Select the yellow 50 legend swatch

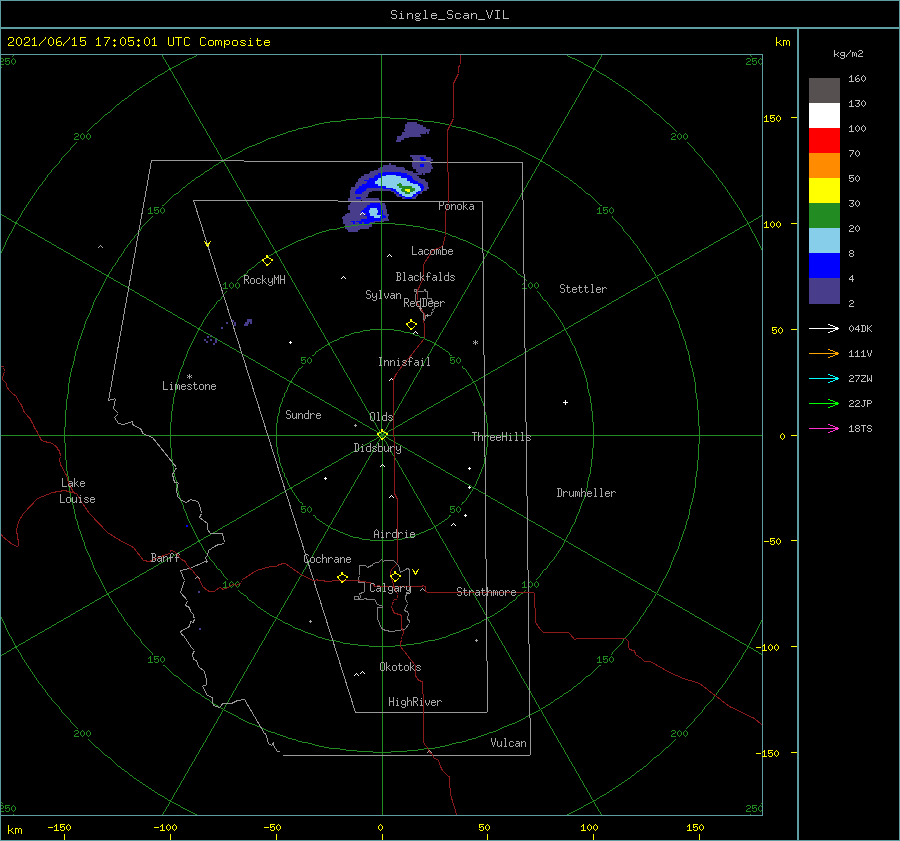824,191
